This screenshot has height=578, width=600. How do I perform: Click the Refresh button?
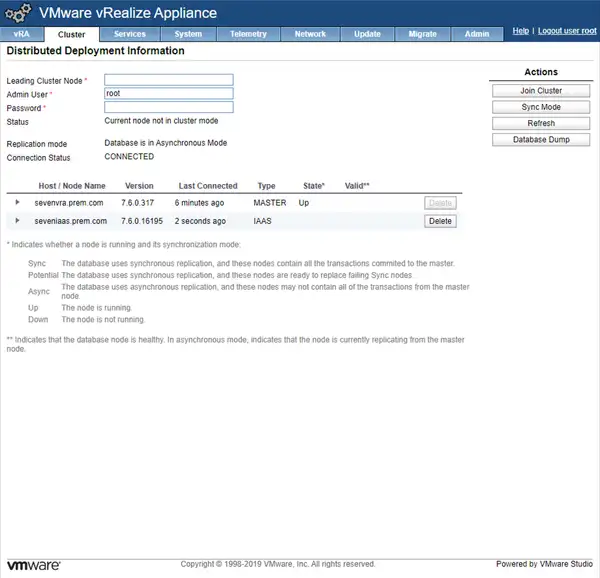(x=541, y=124)
